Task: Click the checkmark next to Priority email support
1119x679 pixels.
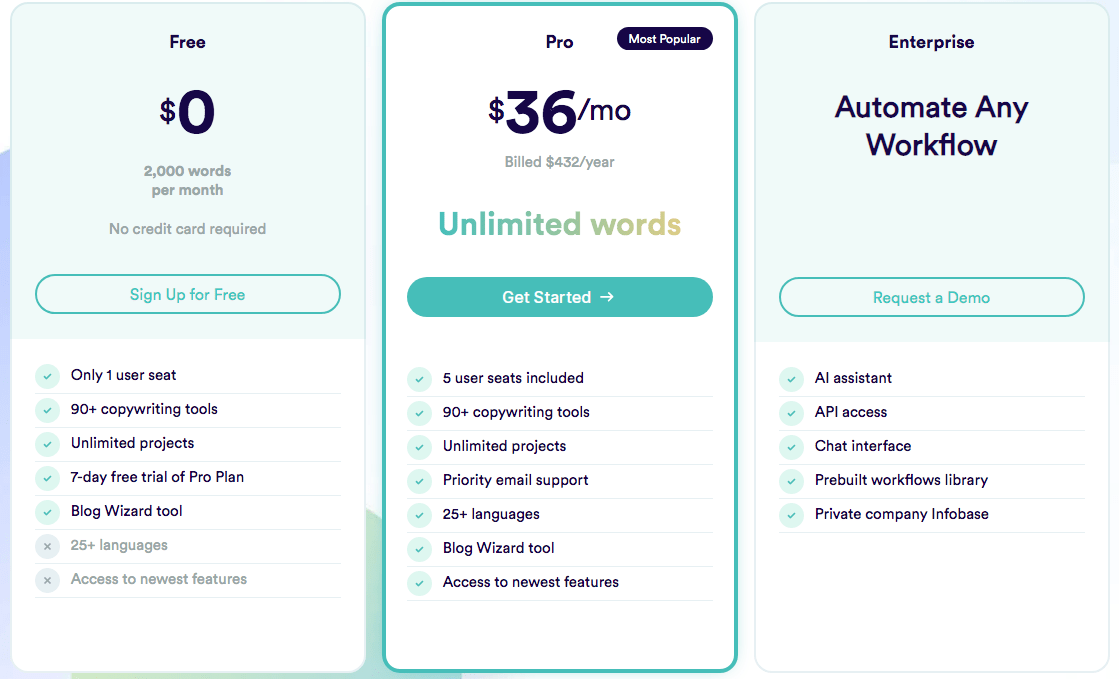Action: 419,481
